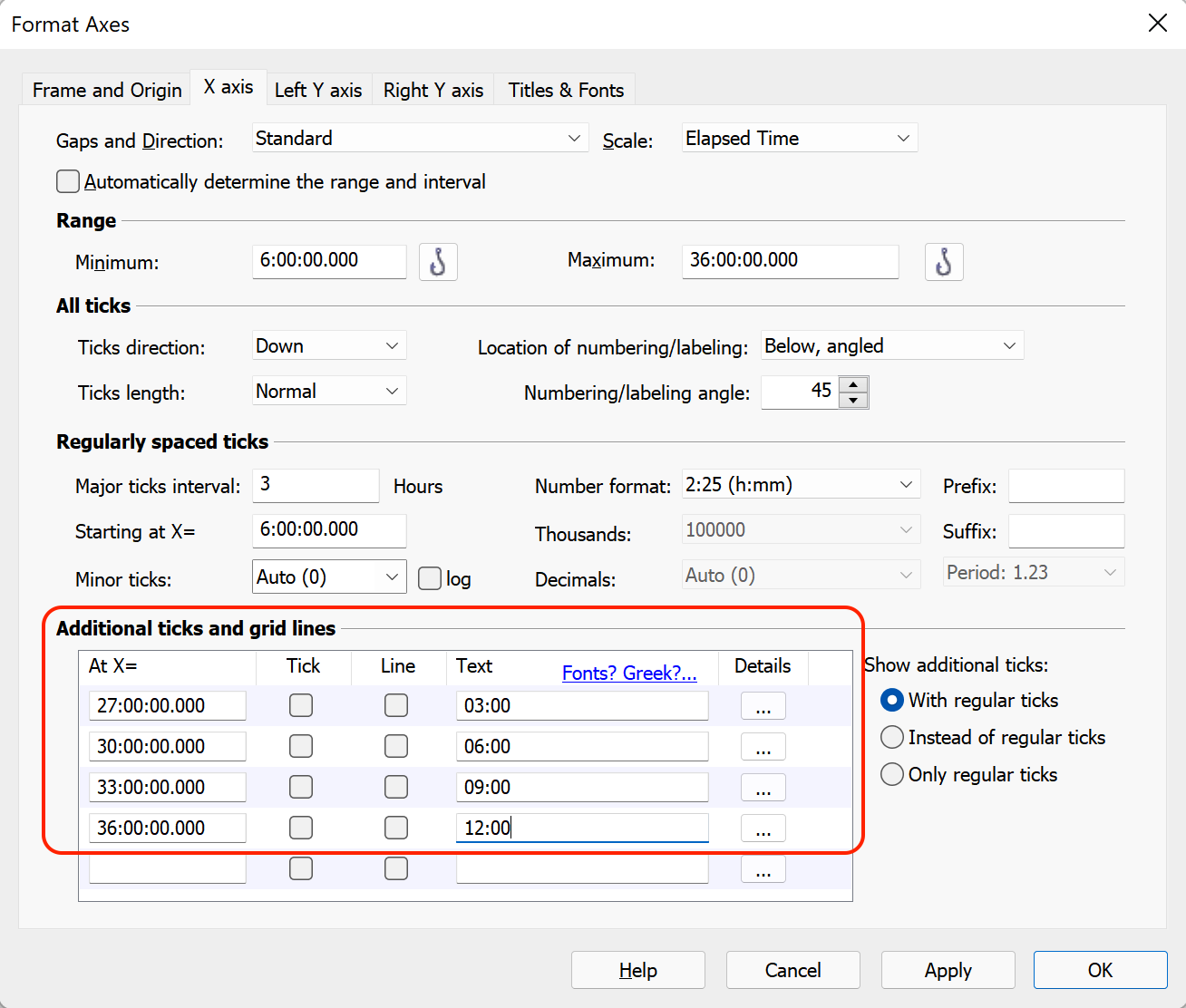Viewport: 1186px width, 1008px height.
Task: Toggle Tick checkbox in the empty last row
Action: 301,868
